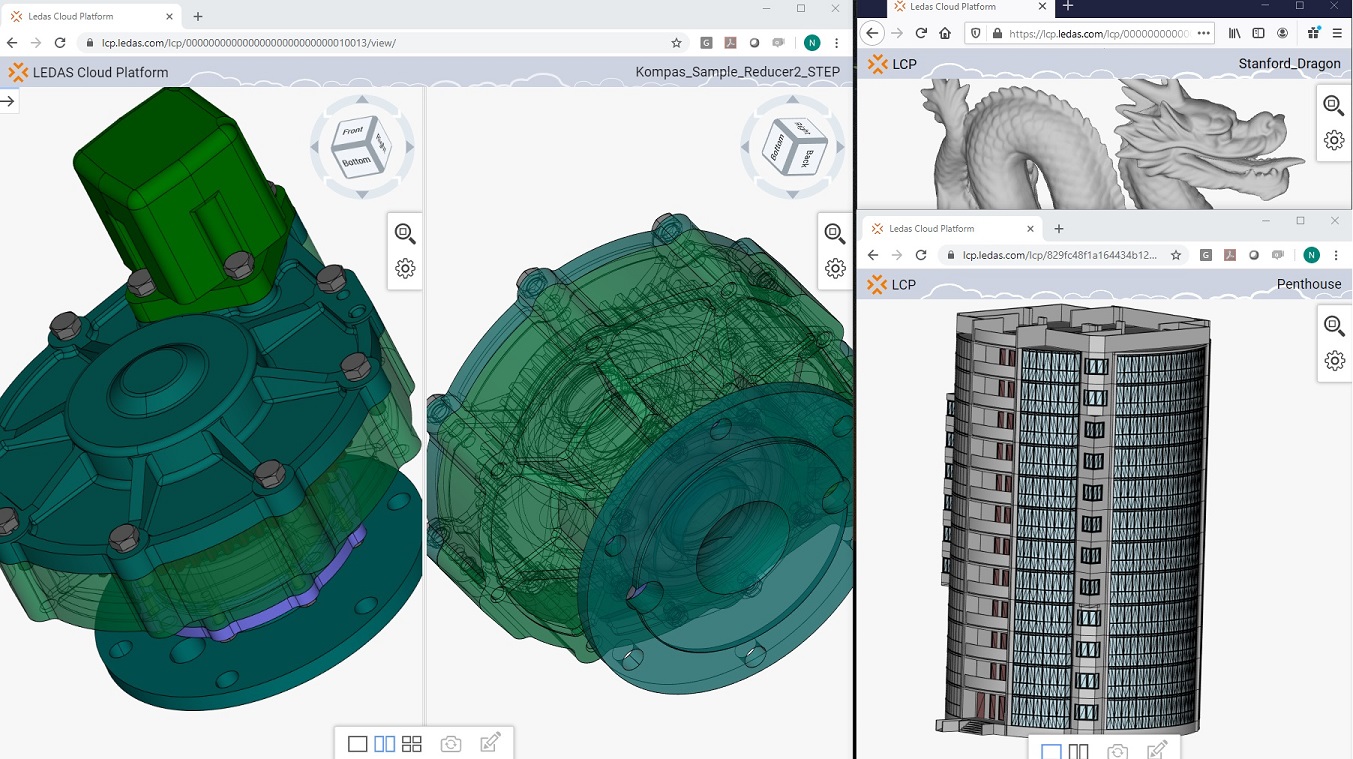Click the Bottom face of left view cube

point(355,161)
